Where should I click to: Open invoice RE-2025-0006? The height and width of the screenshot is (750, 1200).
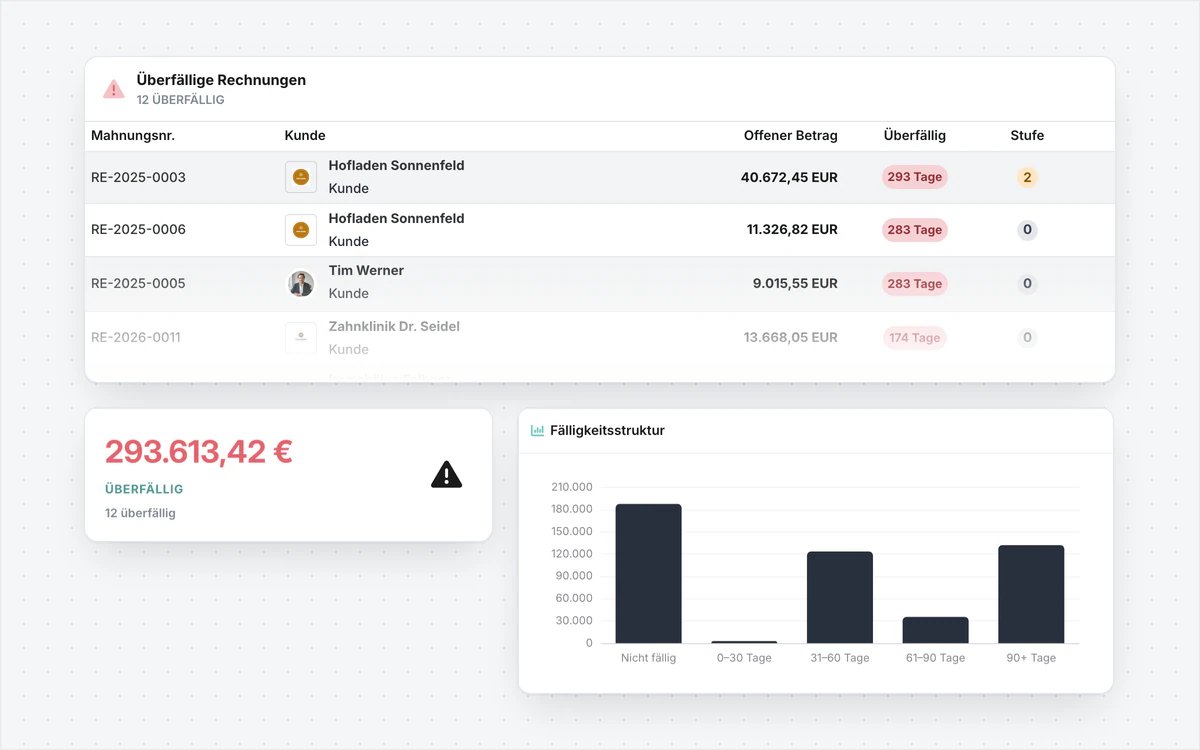click(138, 230)
